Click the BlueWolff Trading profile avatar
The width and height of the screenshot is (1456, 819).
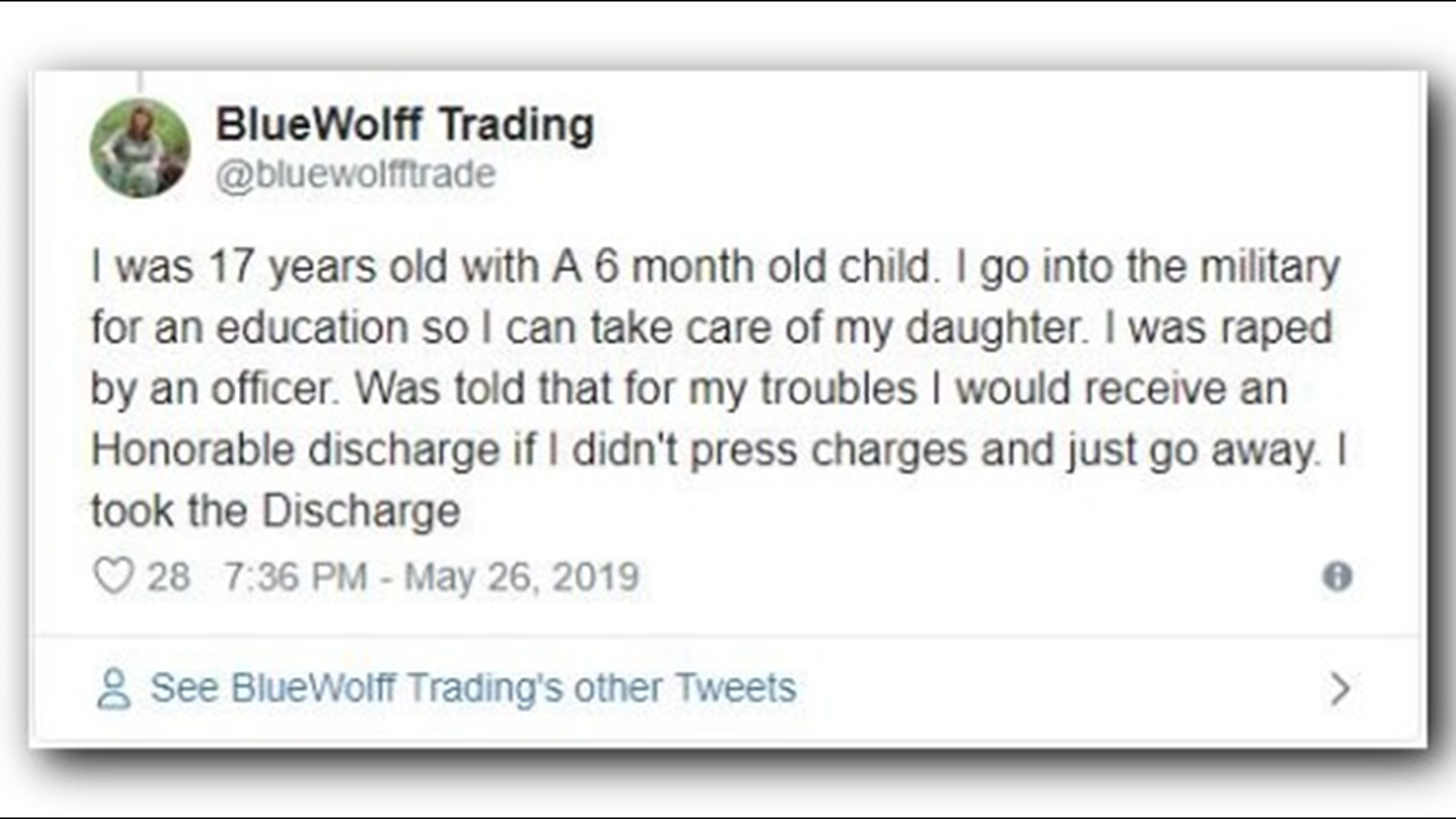click(x=140, y=148)
